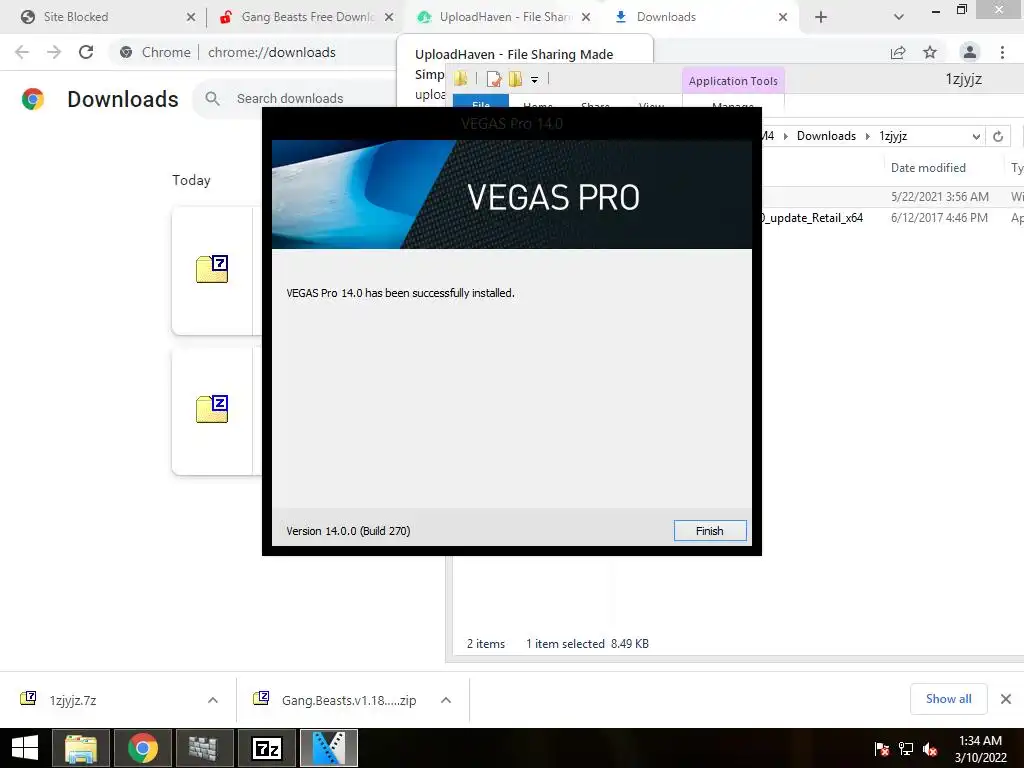The image size is (1024, 768).
Task: Open File Explorer from the taskbar
Action: pos(81,748)
